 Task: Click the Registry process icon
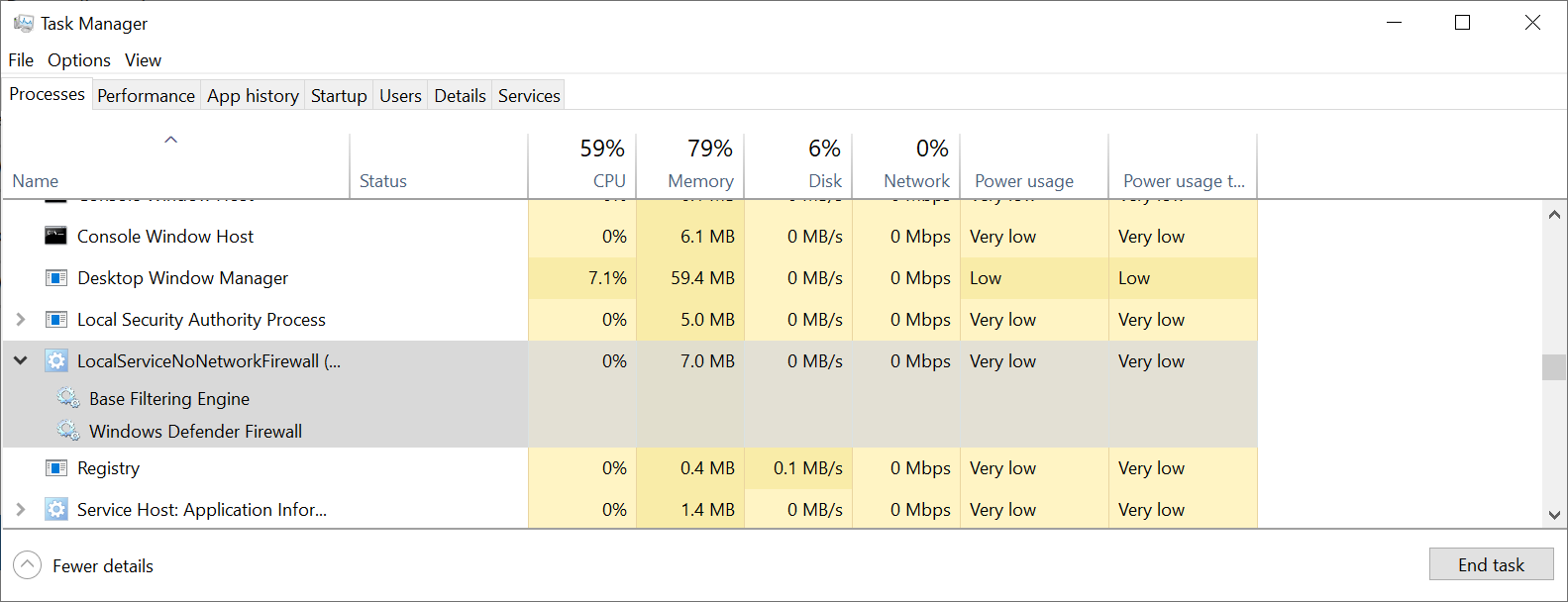coord(56,468)
